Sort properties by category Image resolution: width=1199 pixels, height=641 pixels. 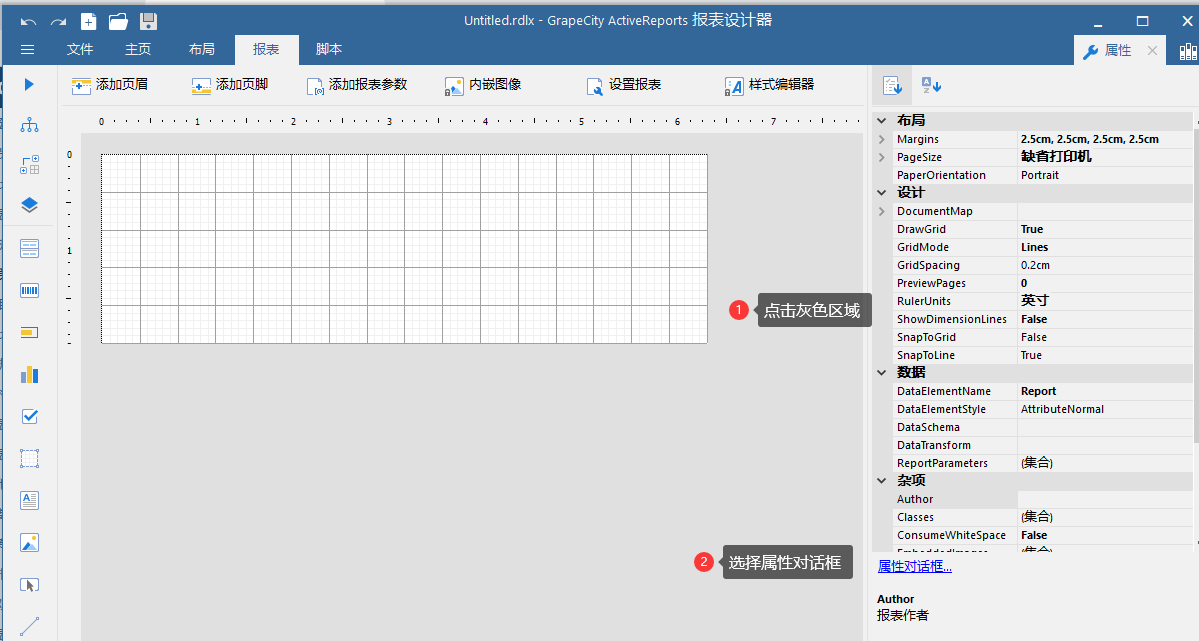pos(892,86)
